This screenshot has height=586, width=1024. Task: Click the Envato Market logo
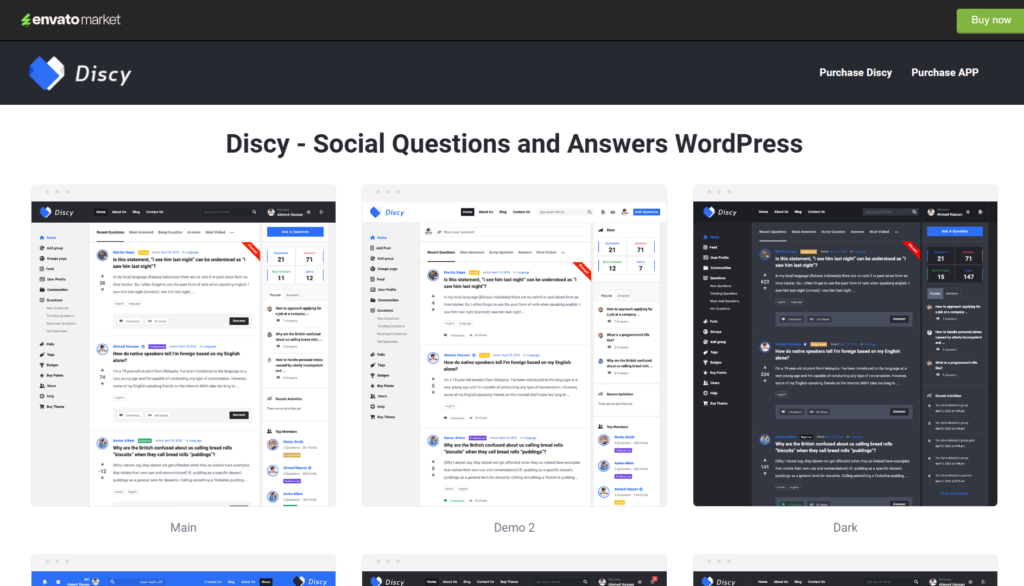71,20
